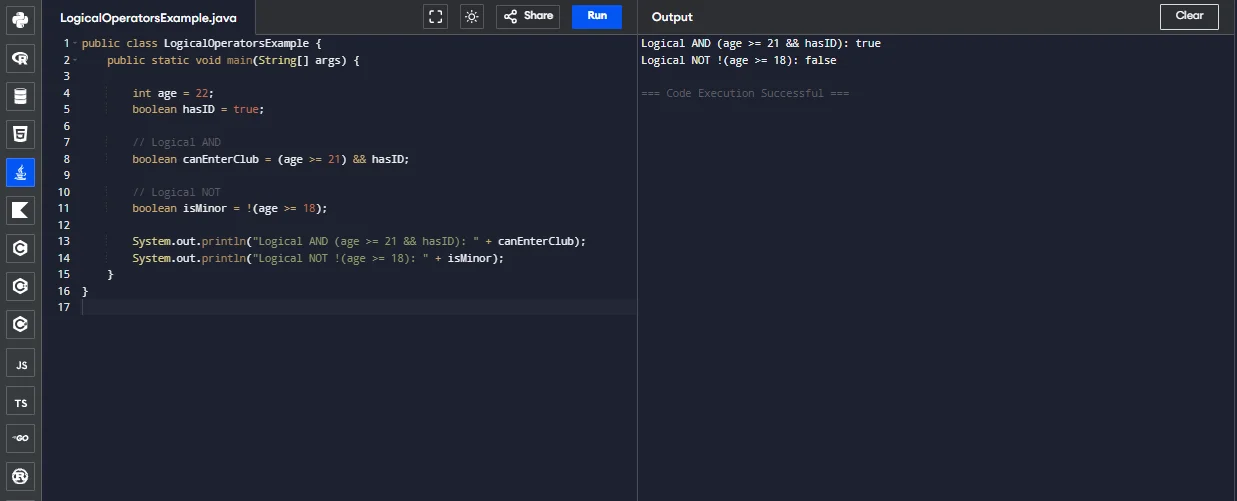Toggle fullscreen editor mode
Screen dimensions: 1237x501
click(435, 16)
